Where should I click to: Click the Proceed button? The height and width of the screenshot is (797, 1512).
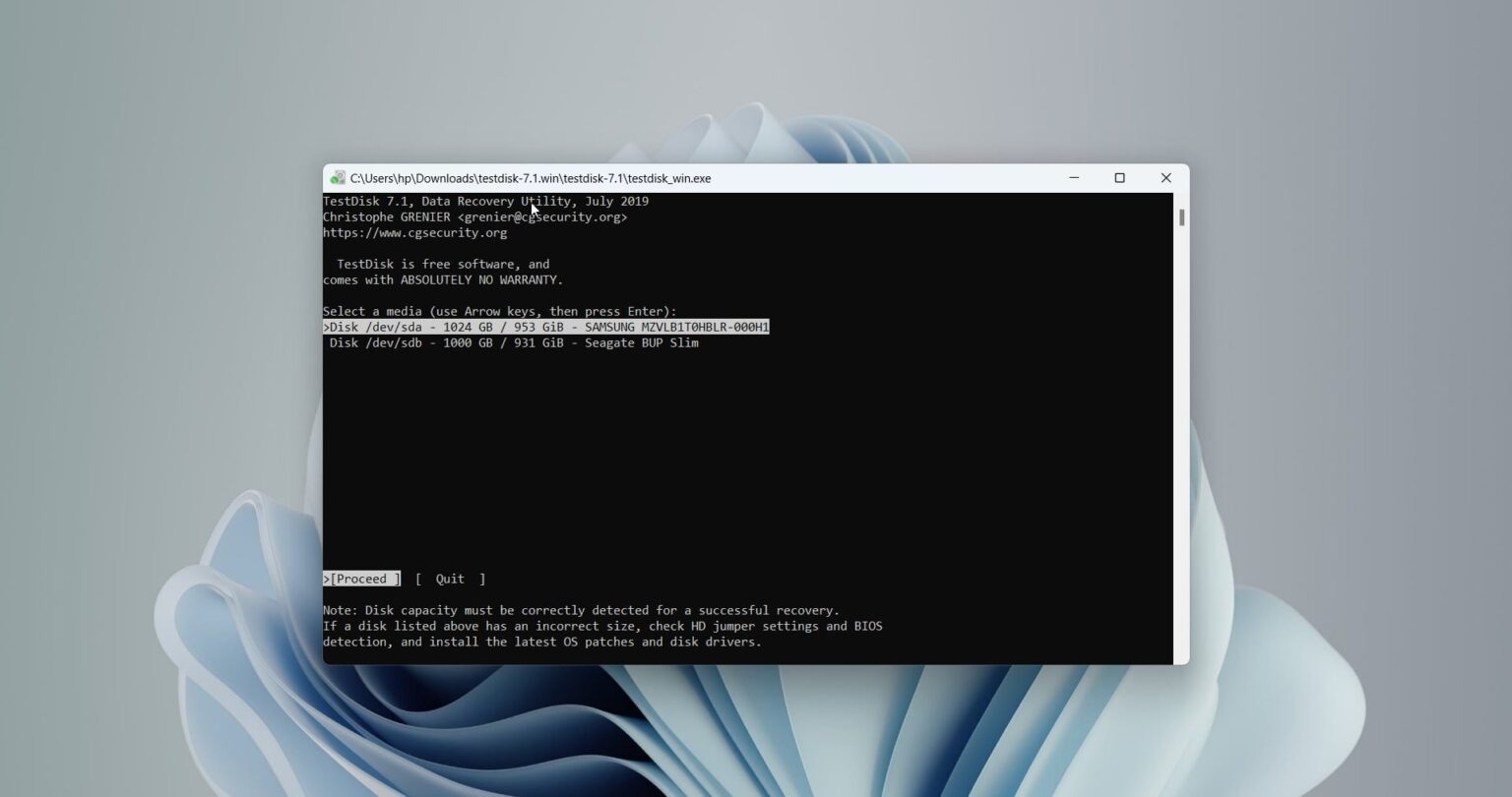[x=361, y=579]
